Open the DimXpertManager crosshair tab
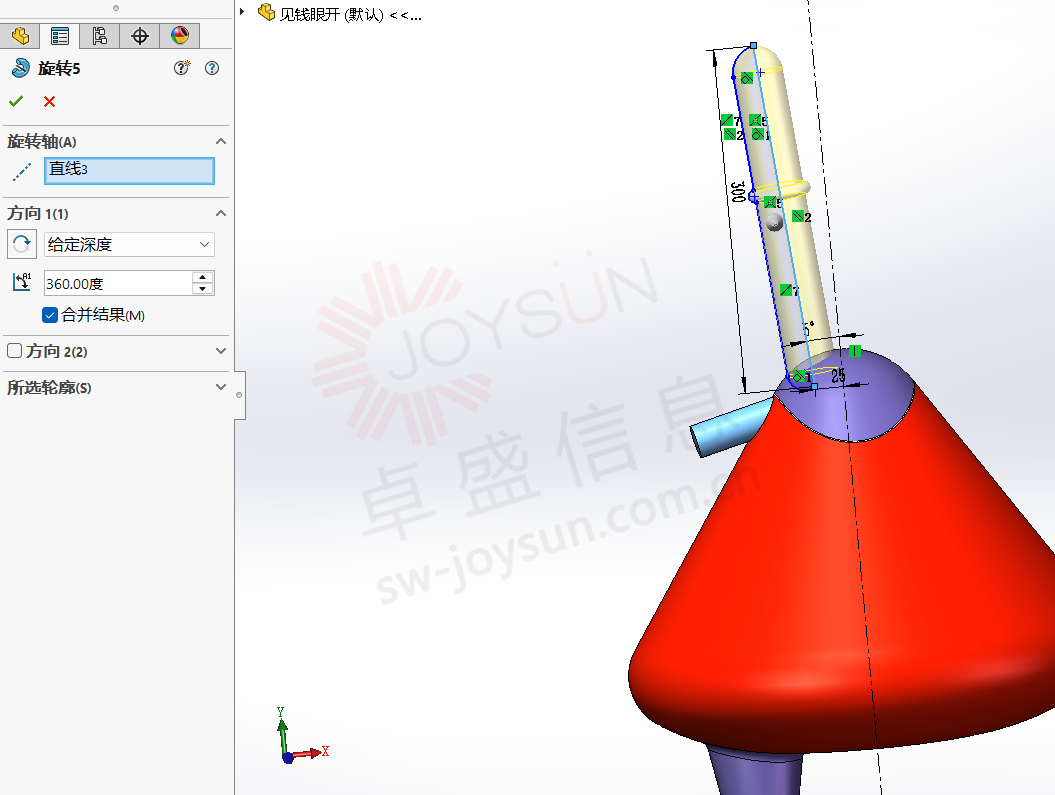The image size is (1055, 795). 140,36
